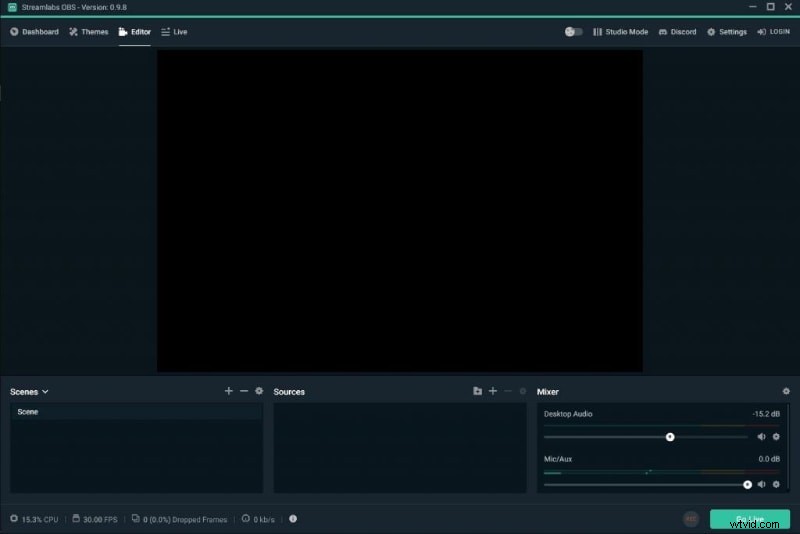The width and height of the screenshot is (800, 534).
Task: Toggle the night mode switch
Action: pos(573,32)
